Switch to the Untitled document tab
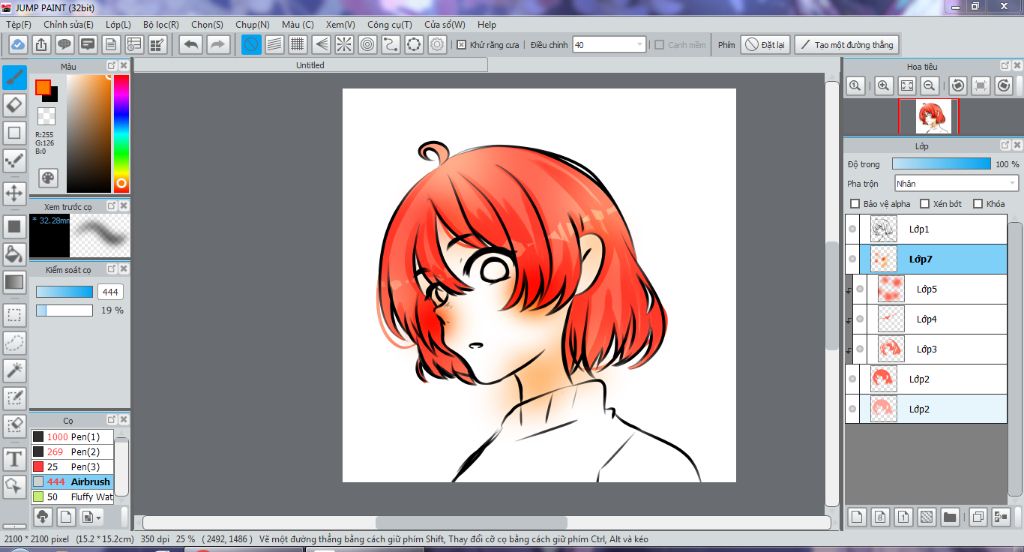 tap(310, 65)
